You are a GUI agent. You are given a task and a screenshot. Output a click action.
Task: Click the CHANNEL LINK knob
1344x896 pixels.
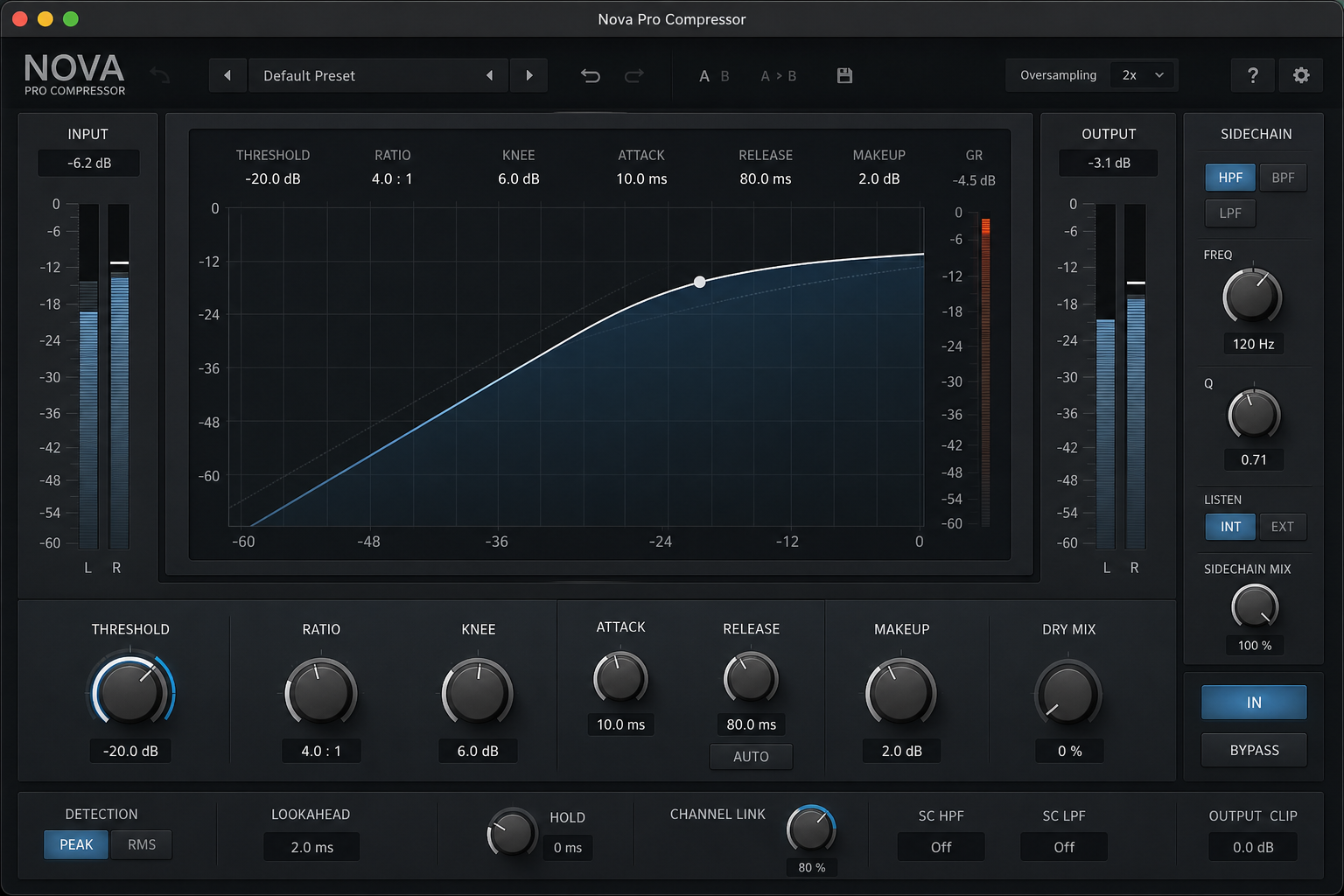(x=811, y=829)
